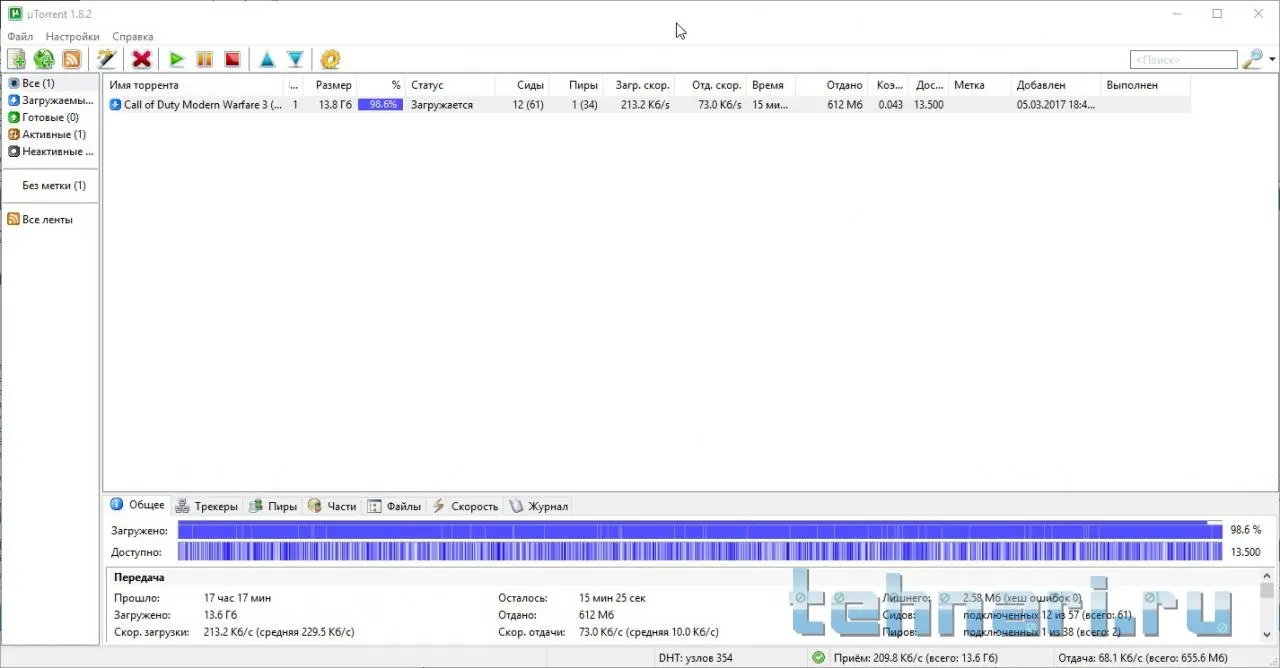Sort by Пиры column header
The height and width of the screenshot is (668, 1280).
575,85
